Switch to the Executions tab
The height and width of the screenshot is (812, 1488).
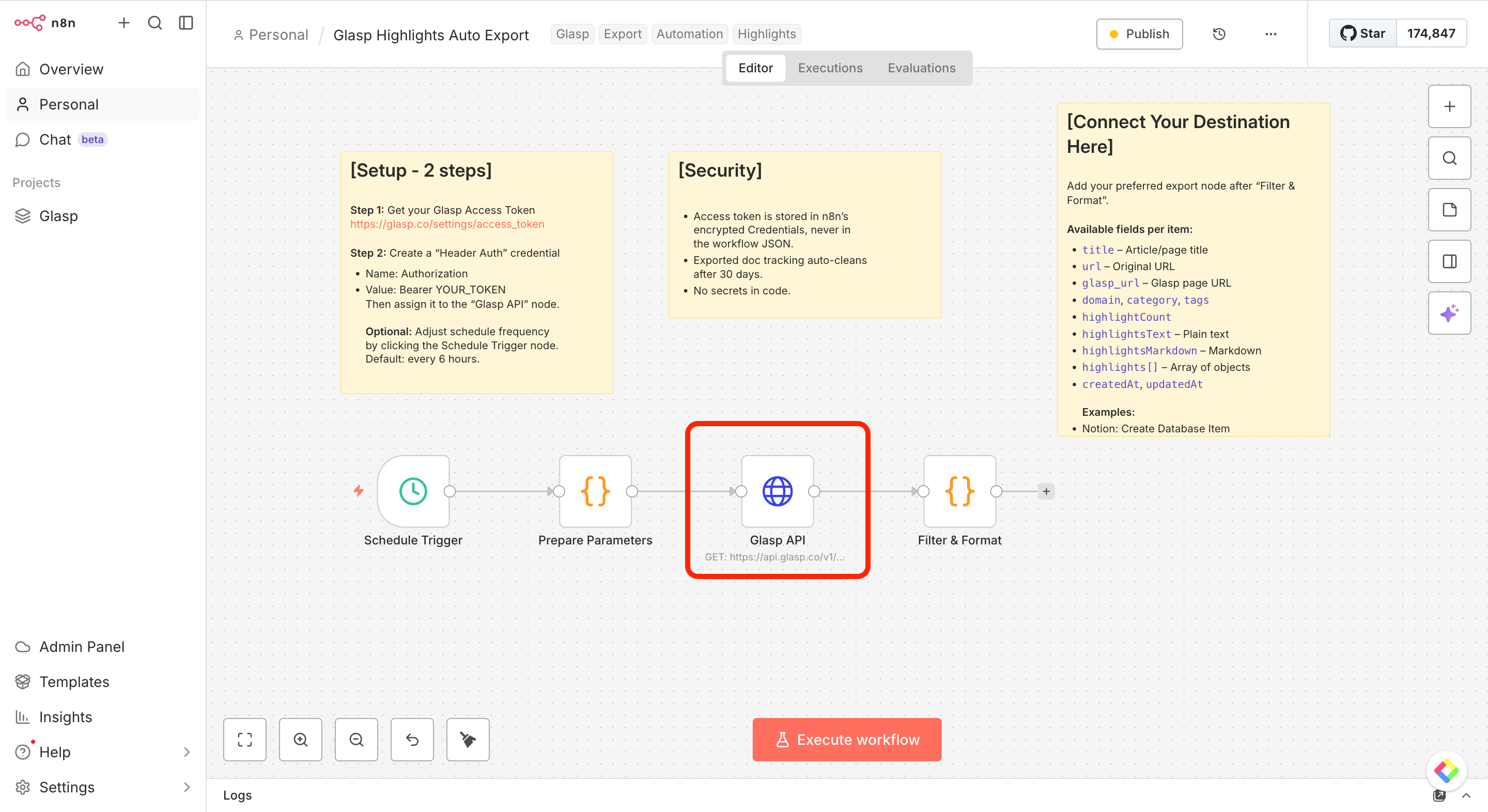(829, 68)
